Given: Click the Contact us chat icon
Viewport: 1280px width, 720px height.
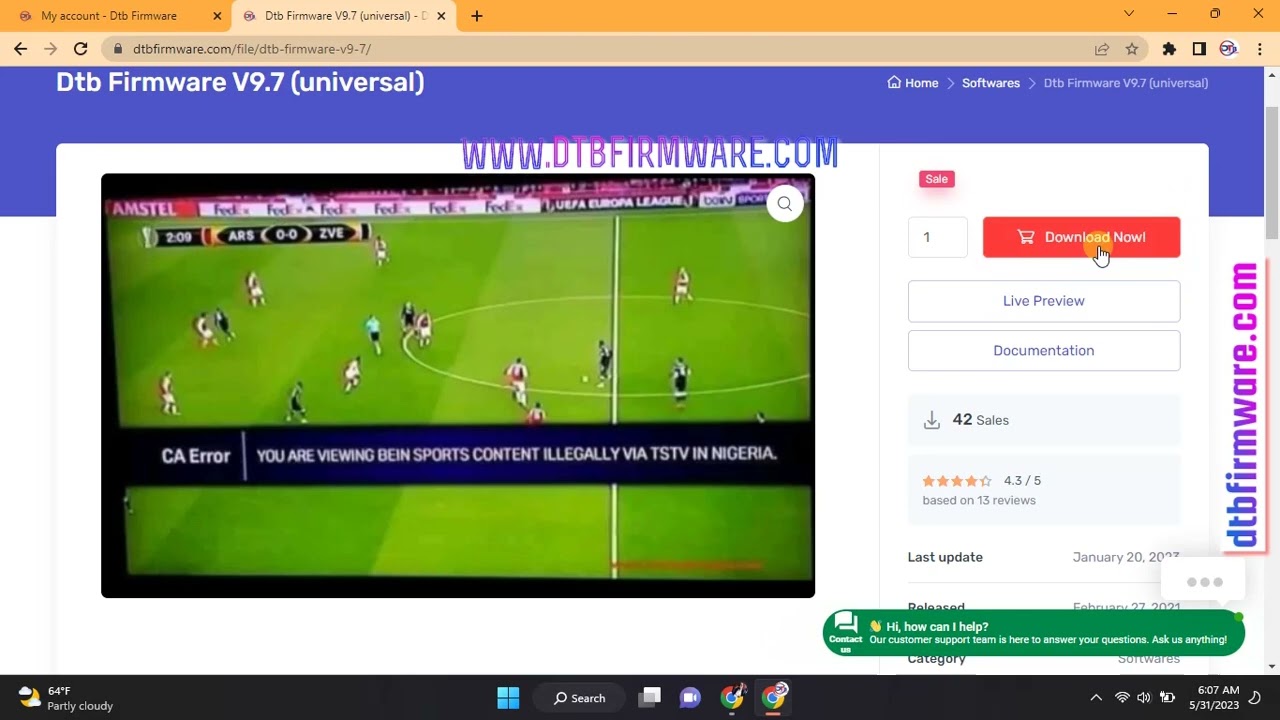Looking at the screenshot, I should pyautogui.click(x=846, y=632).
